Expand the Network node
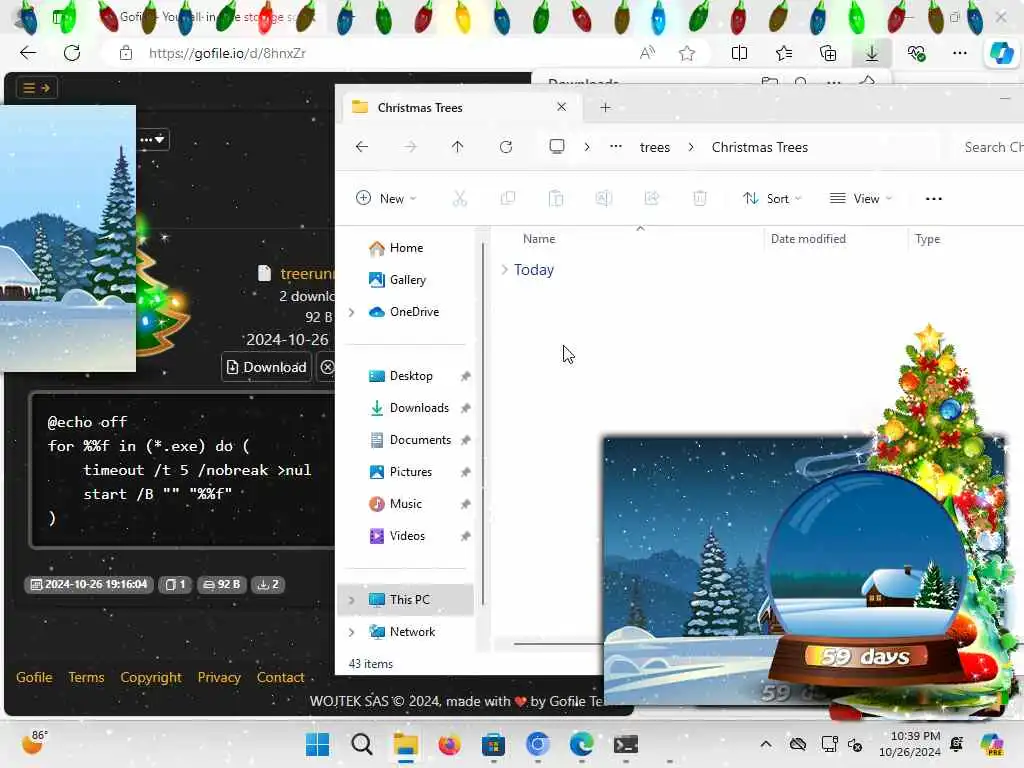Image resolution: width=1024 pixels, height=768 pixels. pyautogui.click(x=351, y=632)
